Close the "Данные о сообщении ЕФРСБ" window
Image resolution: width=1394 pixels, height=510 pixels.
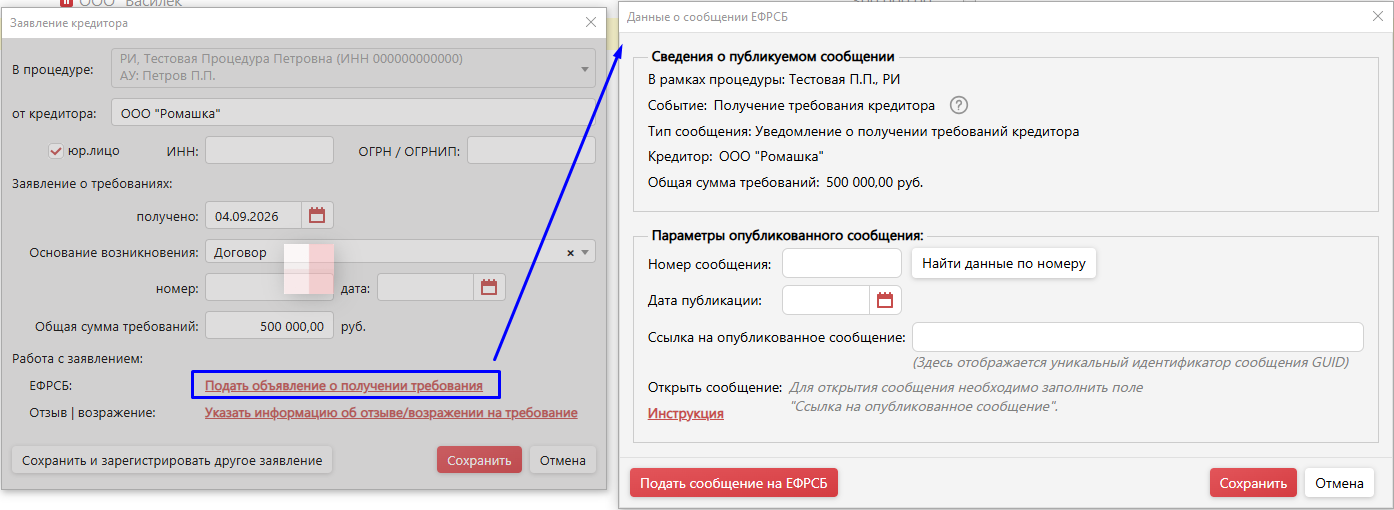(1378, 17)
